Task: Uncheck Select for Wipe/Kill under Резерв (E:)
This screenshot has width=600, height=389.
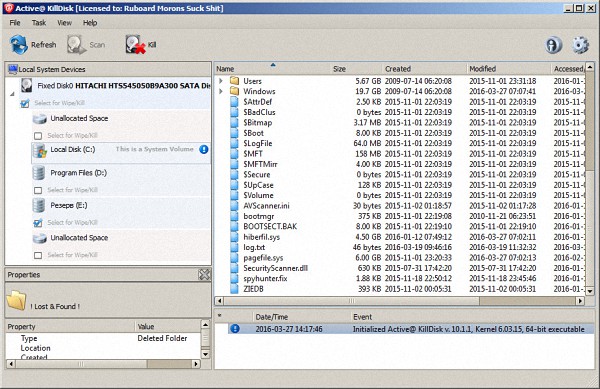Action: [x=38, y=223]
